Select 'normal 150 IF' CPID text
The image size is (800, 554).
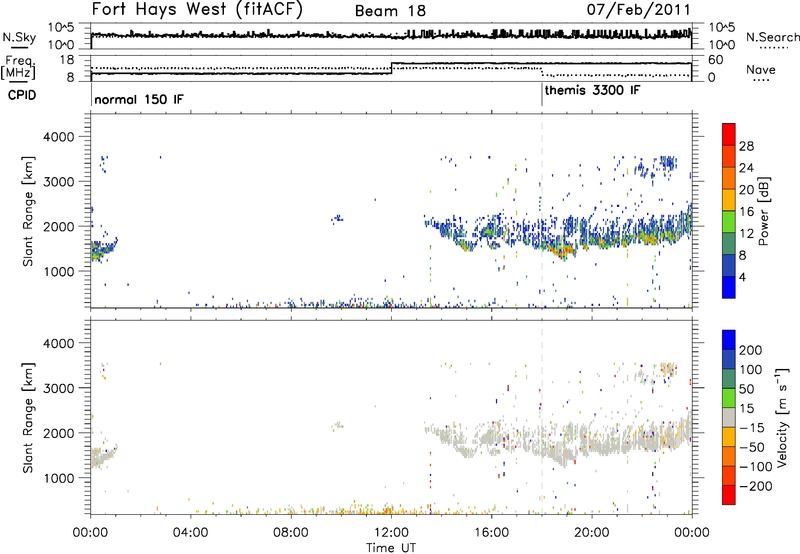pyautogui.click(x=139, y=99)
